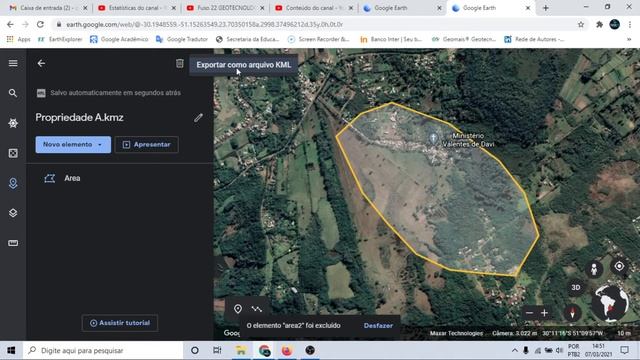The height and width of the screenshot is (360, 640).
Task: Open the Google Earth hamburger menu
Action: point(13,63)
